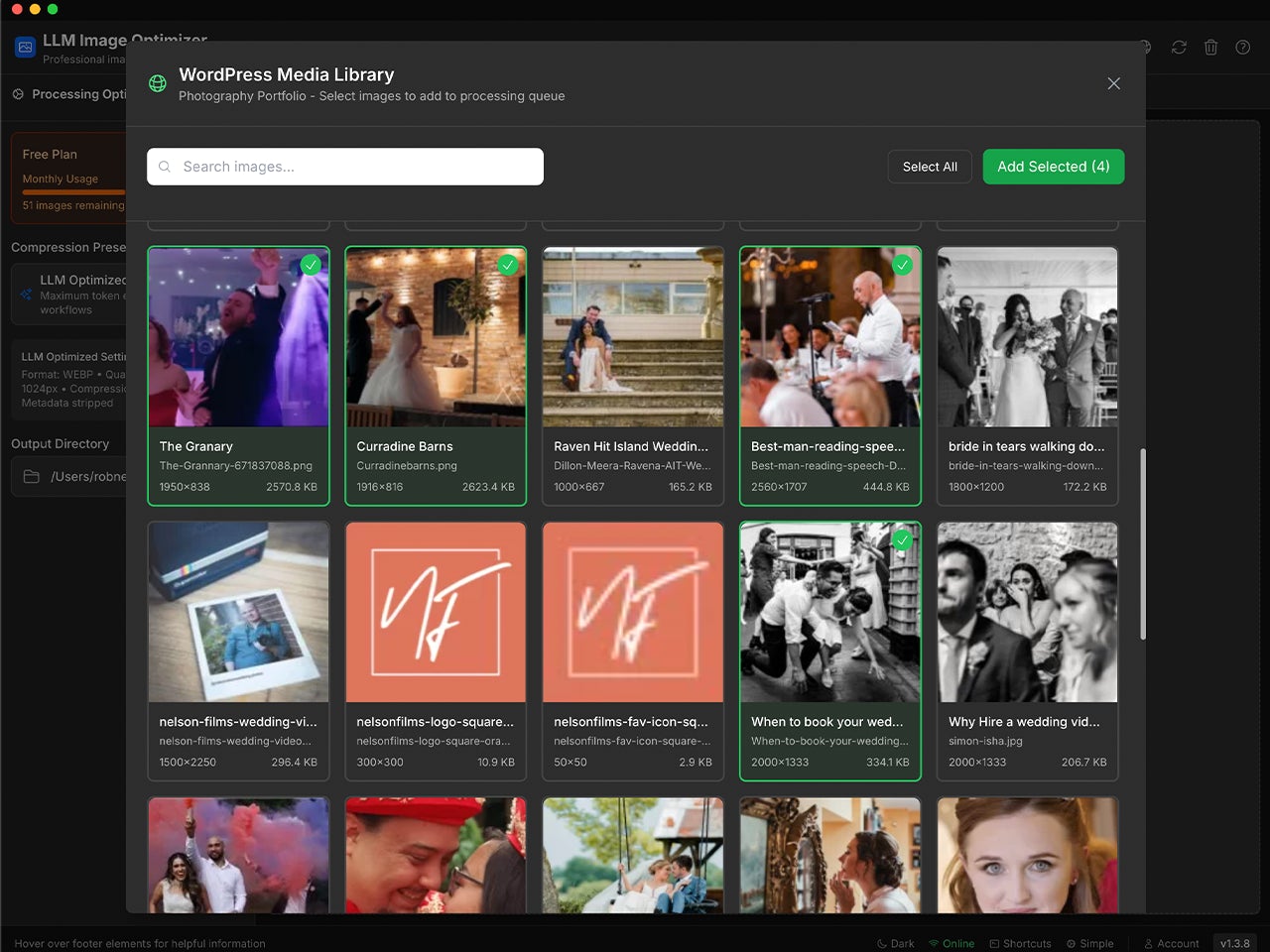This screenshot has width=1270, height=952.
Task: Select the Why Hire a wedding video thumbnail
Action: coord(1028,613)
